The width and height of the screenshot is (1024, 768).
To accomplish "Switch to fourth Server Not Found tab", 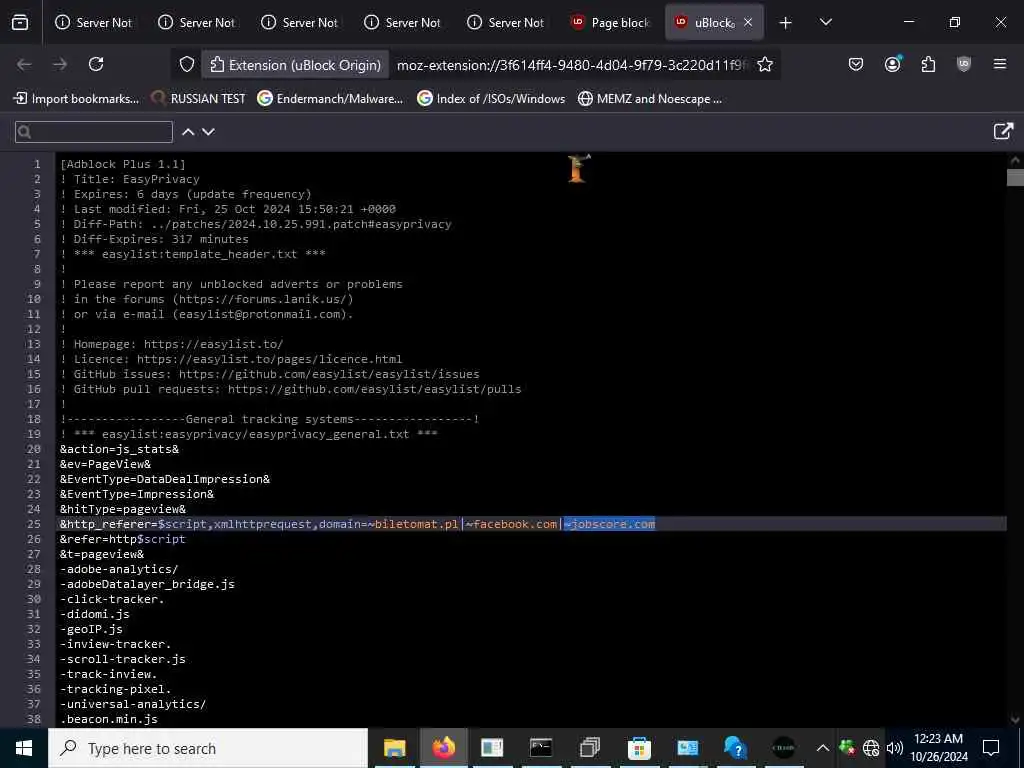I will pos(404,22).
